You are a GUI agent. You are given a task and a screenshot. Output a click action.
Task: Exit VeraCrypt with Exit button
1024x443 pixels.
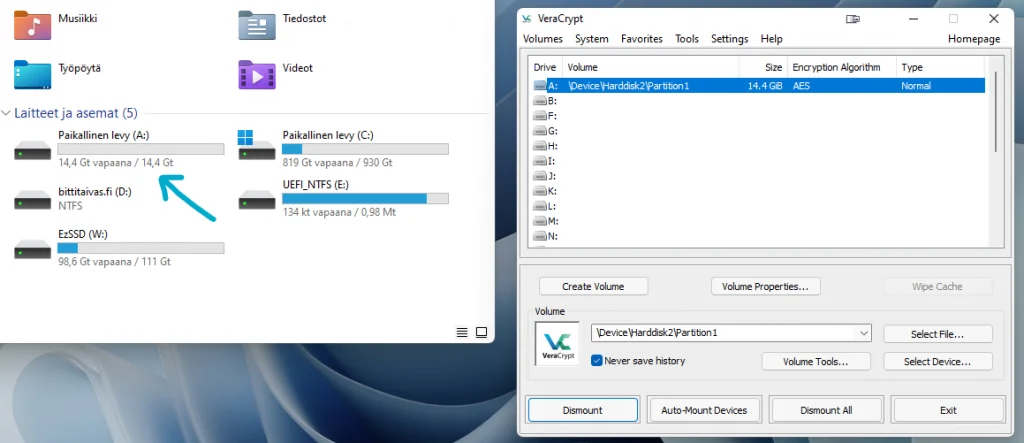point(948,410)
